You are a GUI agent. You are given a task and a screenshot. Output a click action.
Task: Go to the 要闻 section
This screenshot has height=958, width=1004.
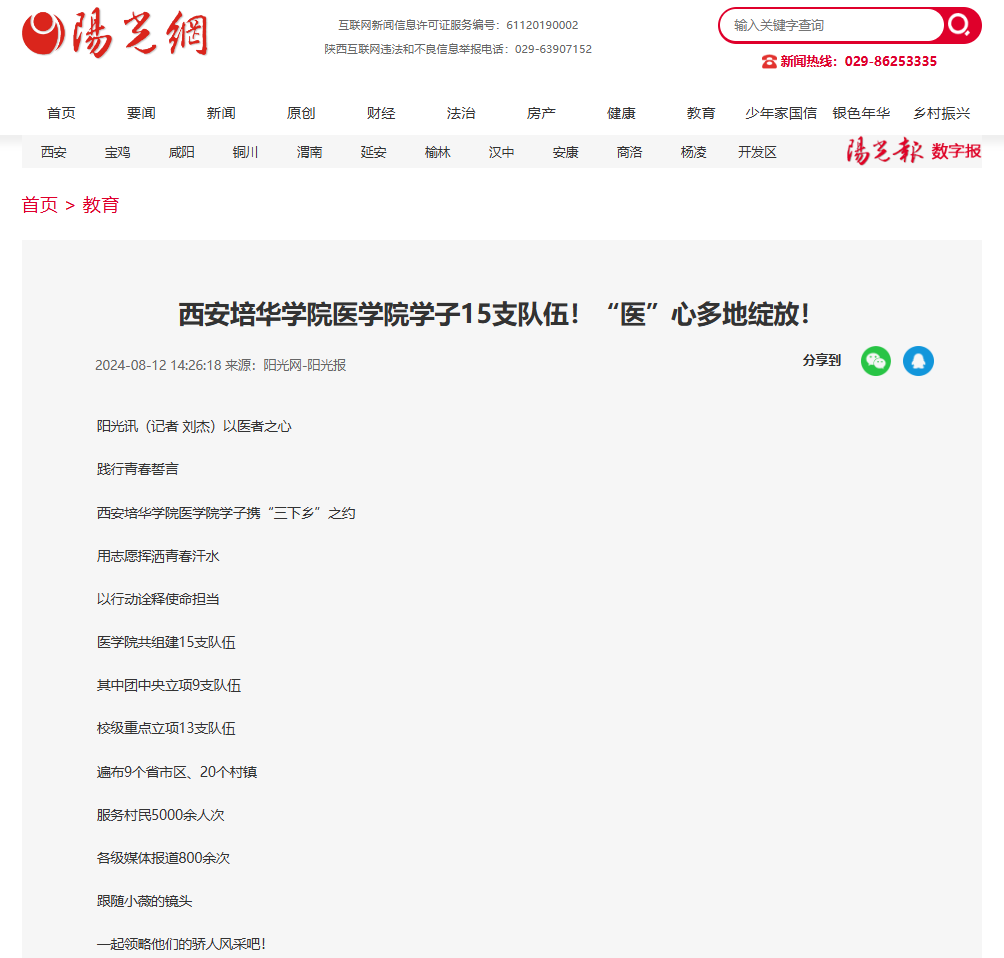pyautogui.click(x=141, y=113)
